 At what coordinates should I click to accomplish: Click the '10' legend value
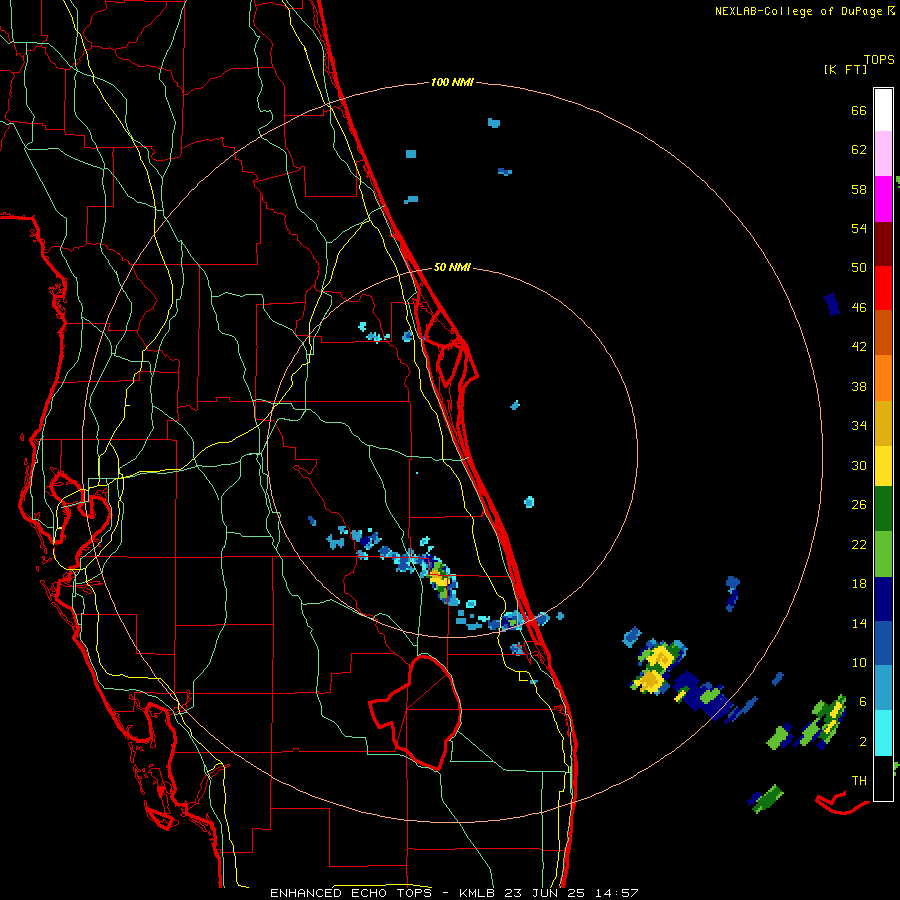tap(859, 662)
